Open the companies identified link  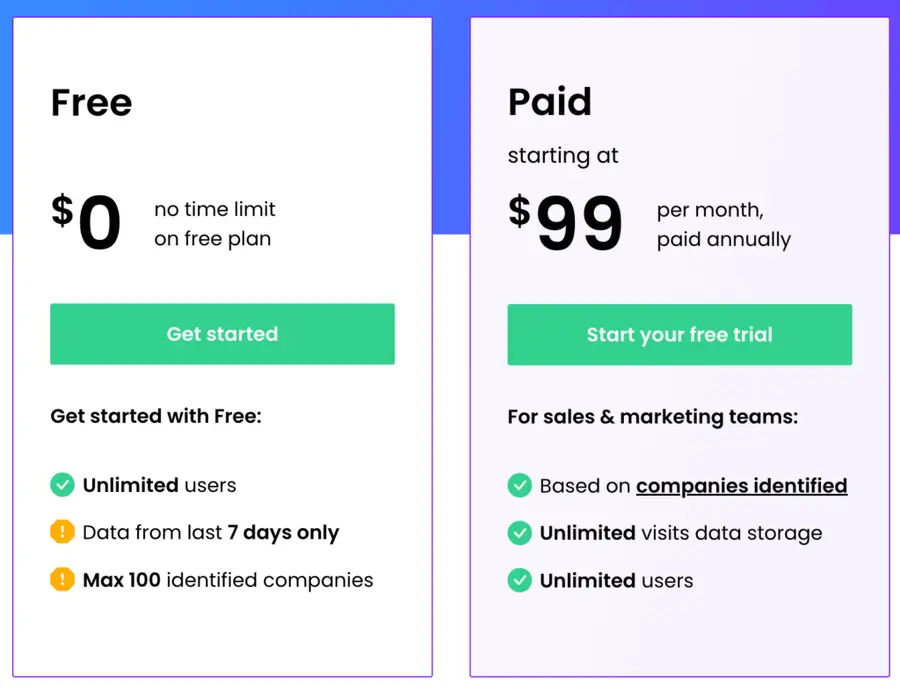pos(741,485)
